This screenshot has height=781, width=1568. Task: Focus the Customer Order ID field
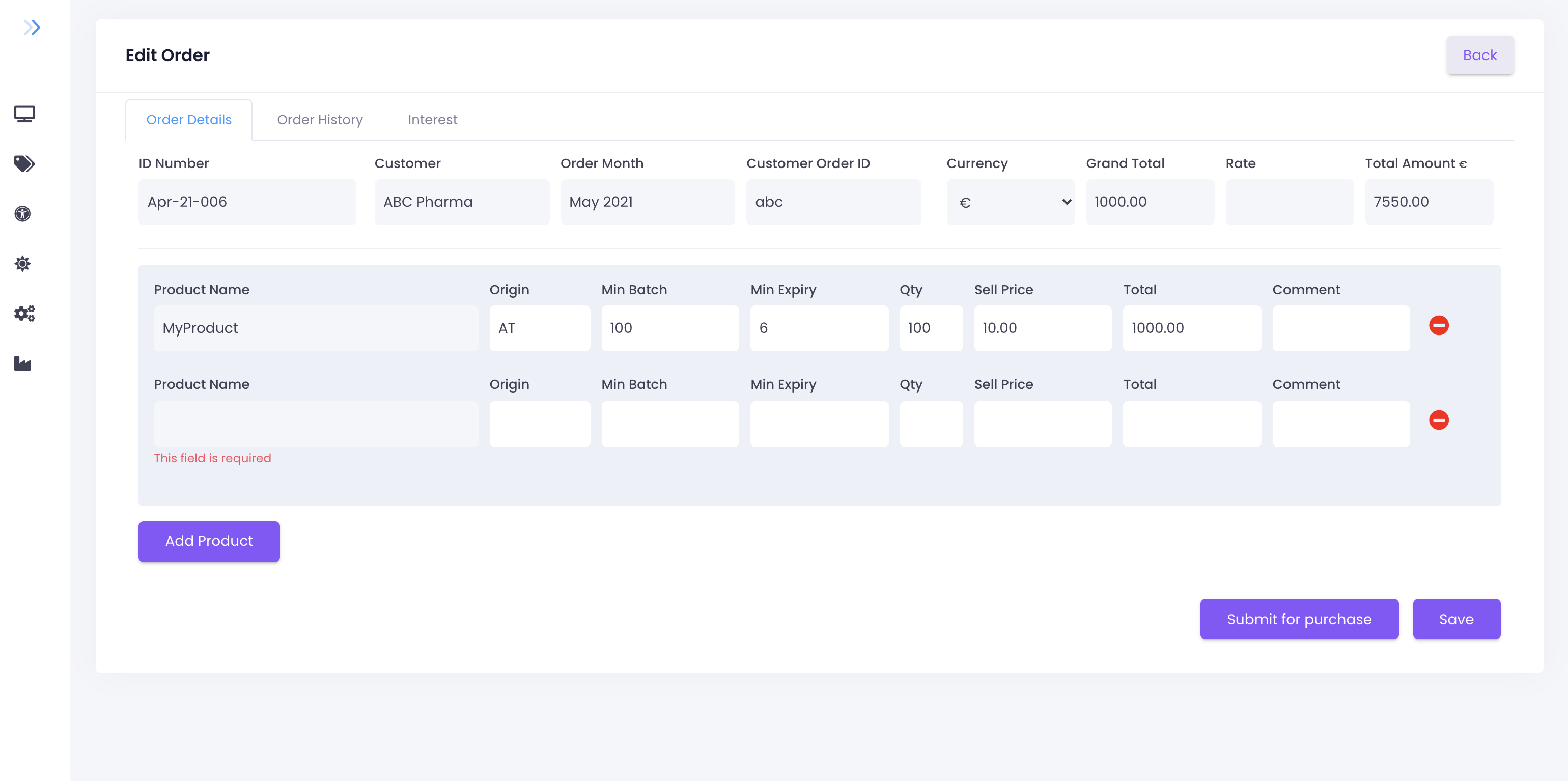click(833, 202)
